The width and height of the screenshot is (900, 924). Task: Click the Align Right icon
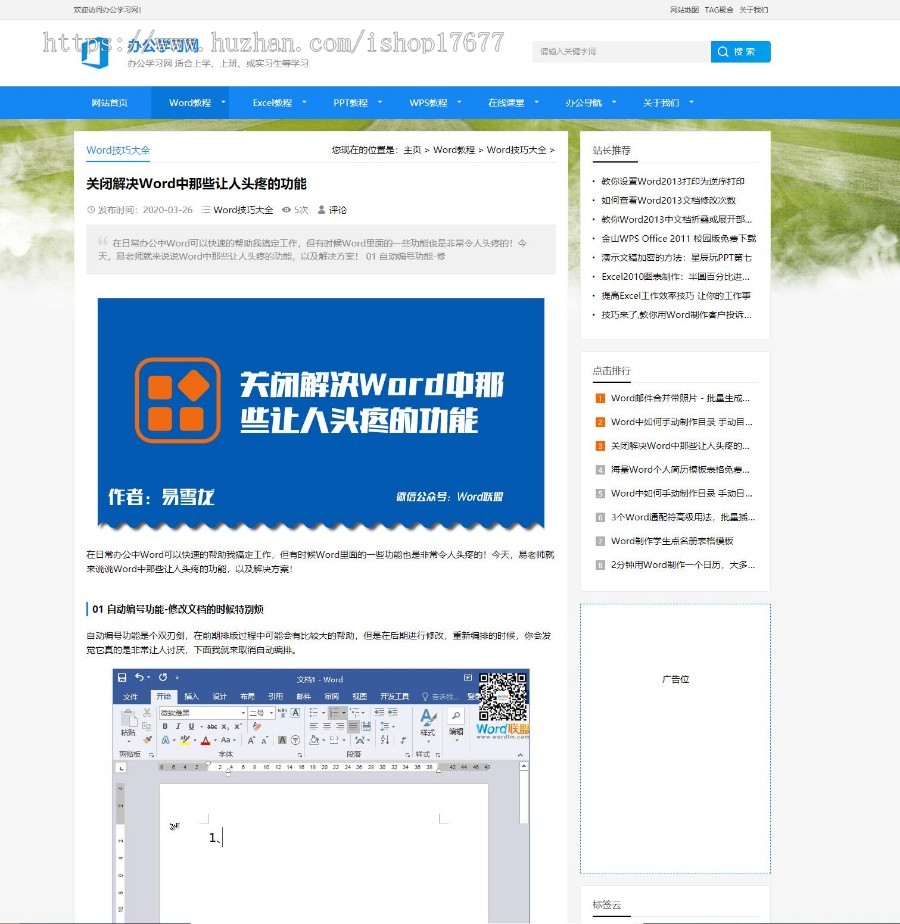340,727
